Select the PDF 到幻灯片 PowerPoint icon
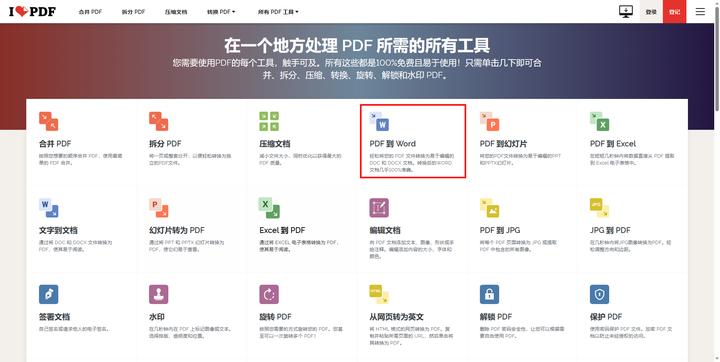The width and height of the screenshot is (720, 362). pyautogui.click(x=489, y=121)
